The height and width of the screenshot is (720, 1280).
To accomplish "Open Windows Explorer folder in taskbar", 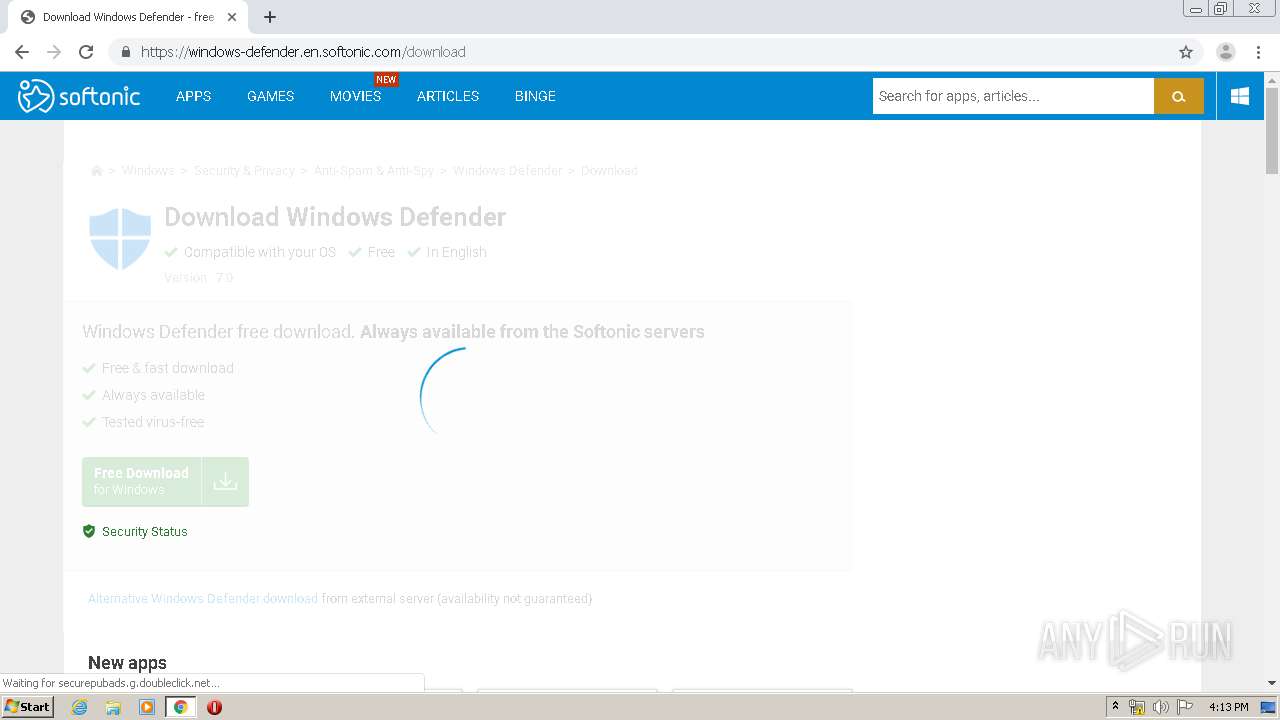I will coord(113,707).
